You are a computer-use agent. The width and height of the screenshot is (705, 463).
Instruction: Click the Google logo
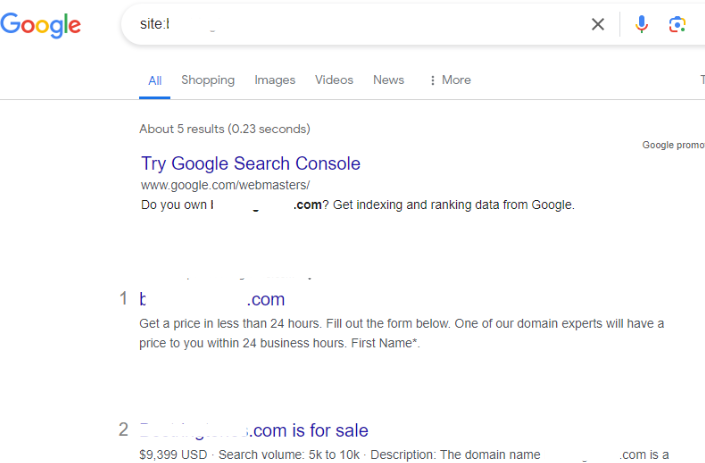pos(41,24)
